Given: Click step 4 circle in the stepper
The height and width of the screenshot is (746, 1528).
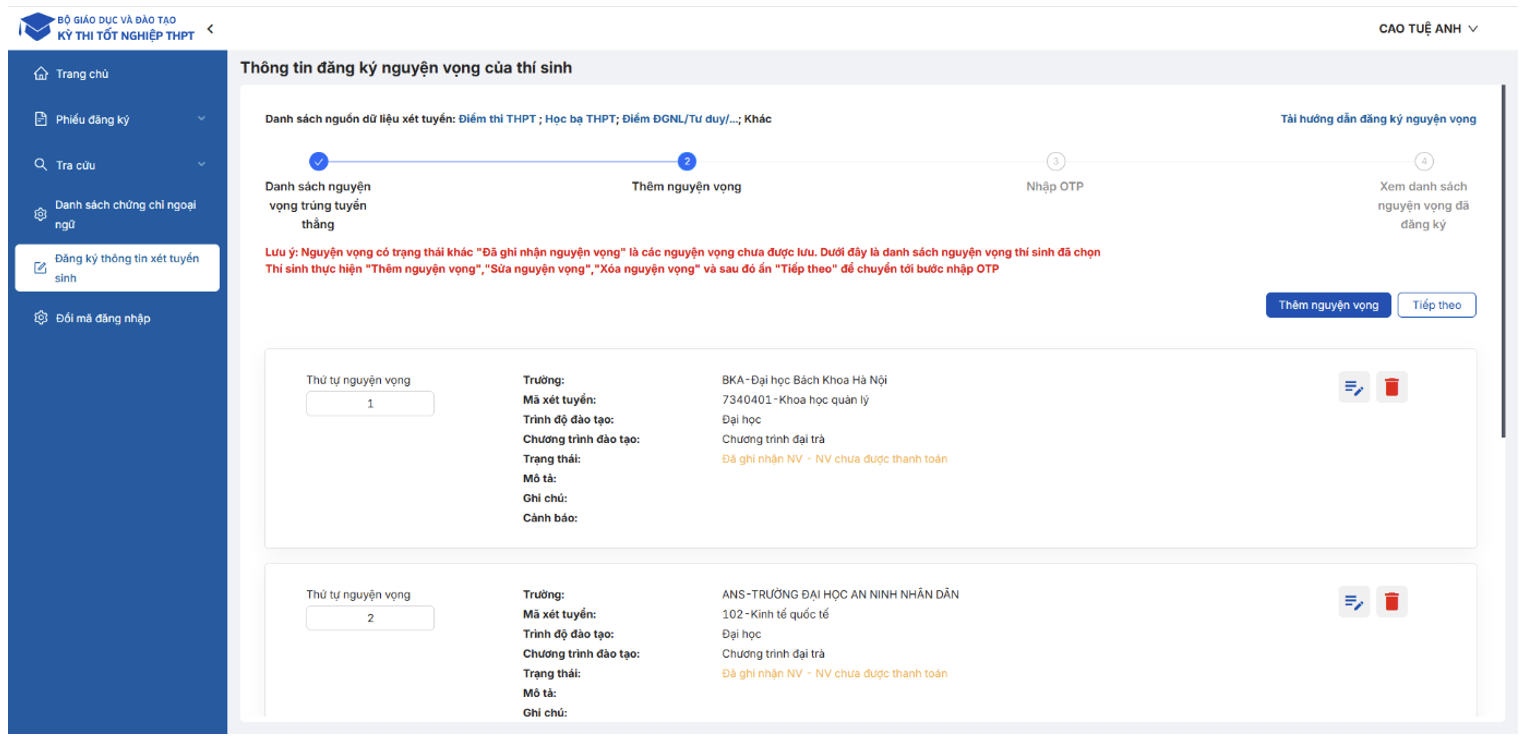Looking at the screenshot, I should pyautogui.click(x=1424, y=161).
